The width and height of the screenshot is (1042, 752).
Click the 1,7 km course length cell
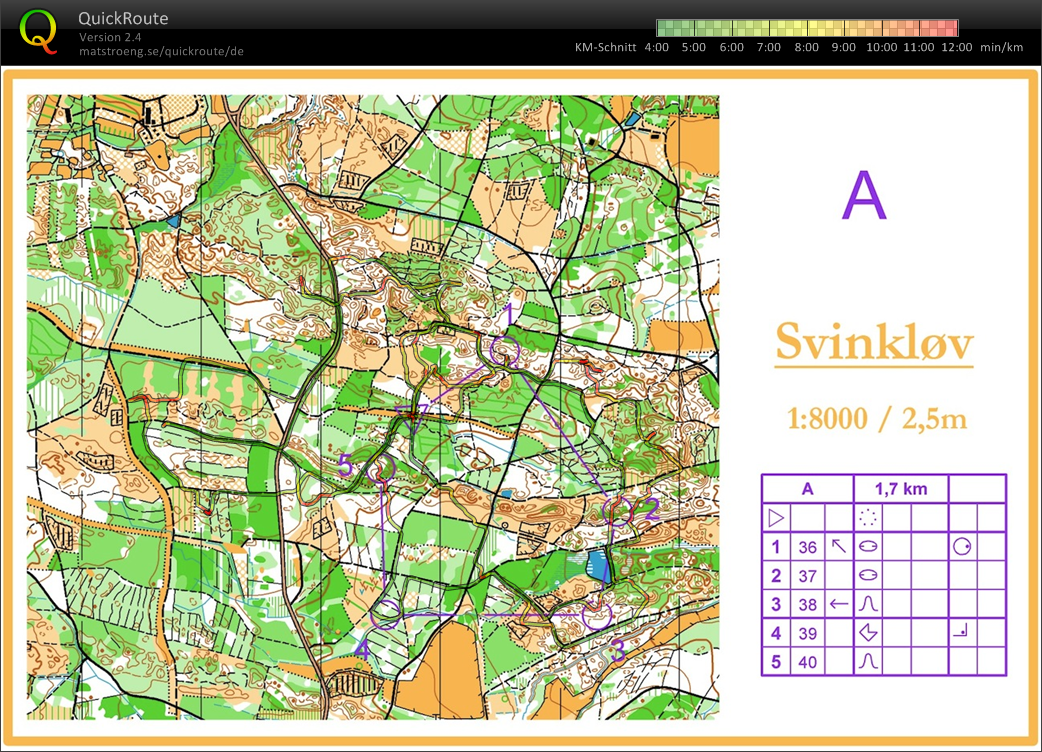[x=900, y=489]
